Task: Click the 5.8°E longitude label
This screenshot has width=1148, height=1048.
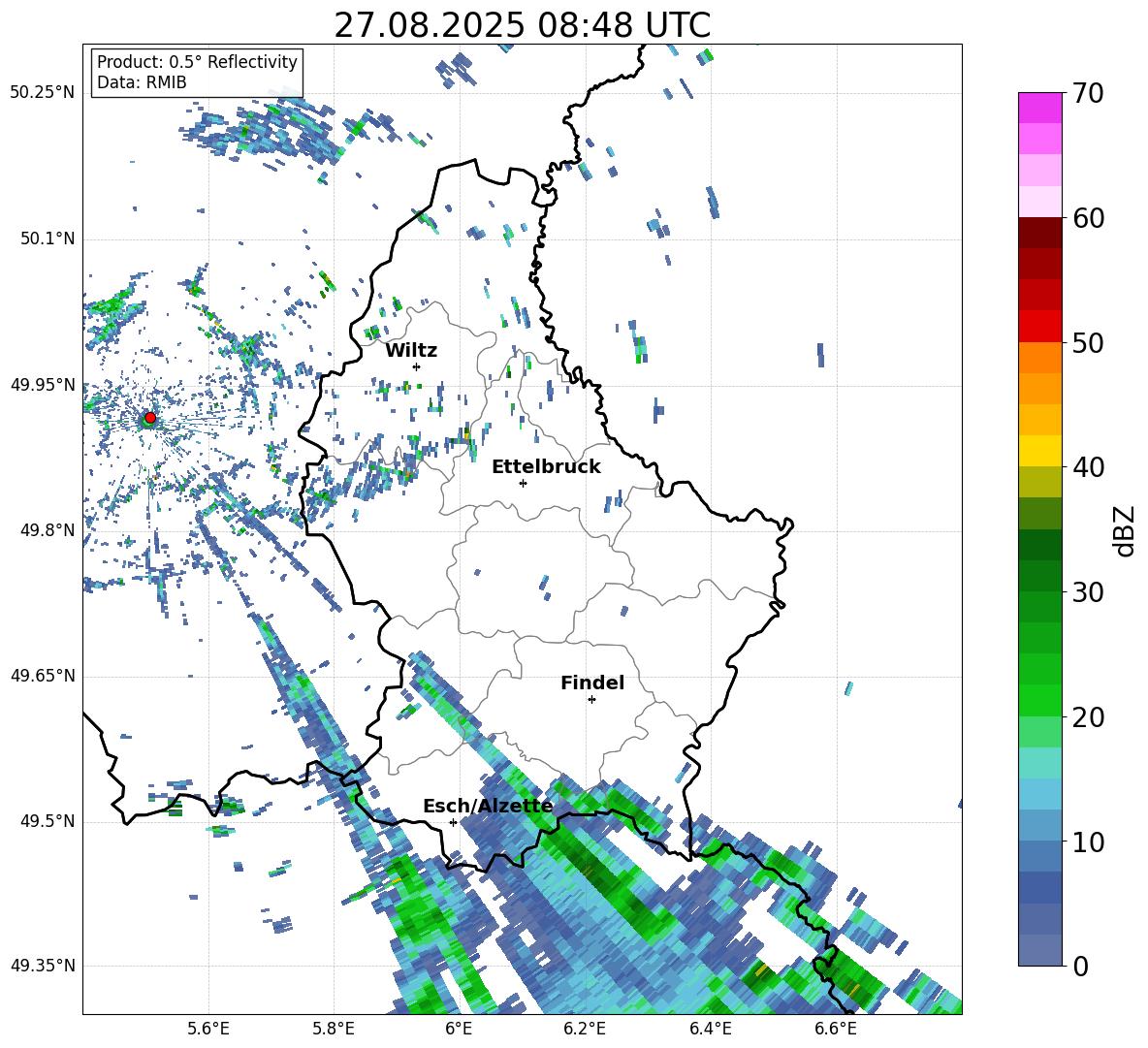Action: point(334,1030)
